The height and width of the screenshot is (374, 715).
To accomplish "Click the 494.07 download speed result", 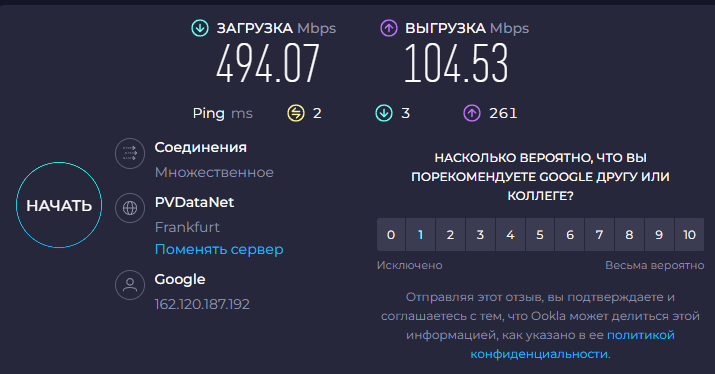I will tap(268, 63).
